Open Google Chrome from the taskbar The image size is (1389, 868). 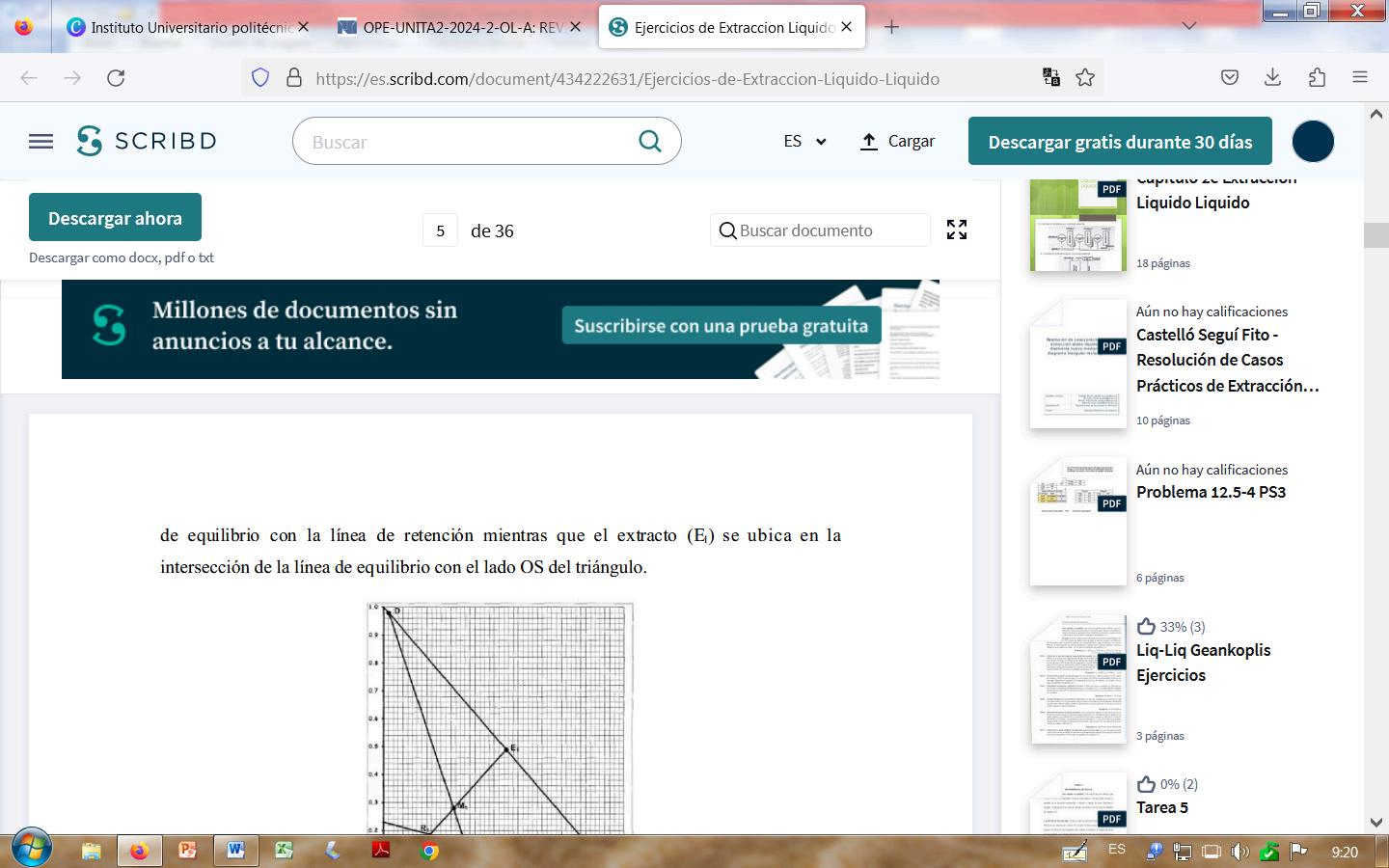(429, 851)
